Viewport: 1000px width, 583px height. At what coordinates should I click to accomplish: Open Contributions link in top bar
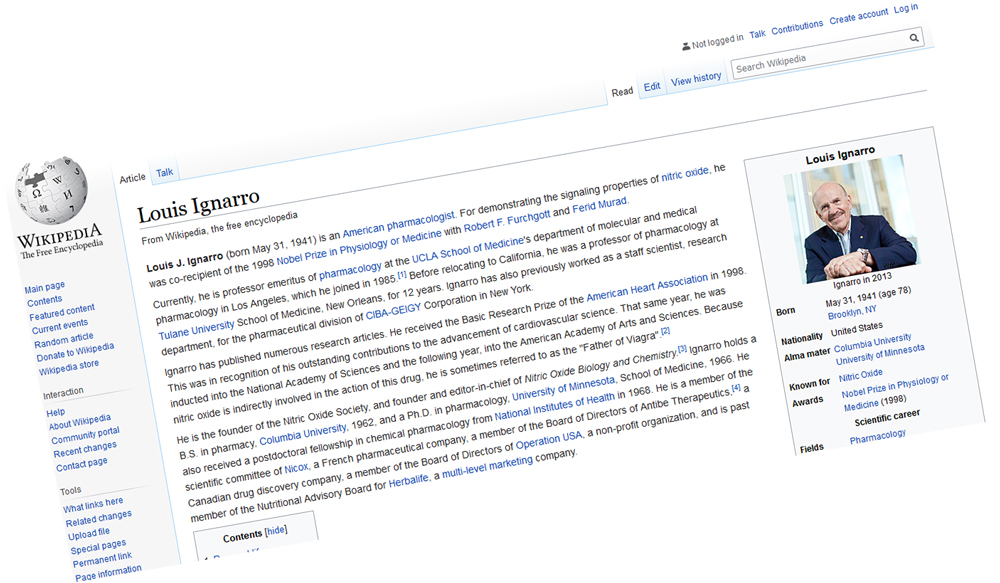797,26
